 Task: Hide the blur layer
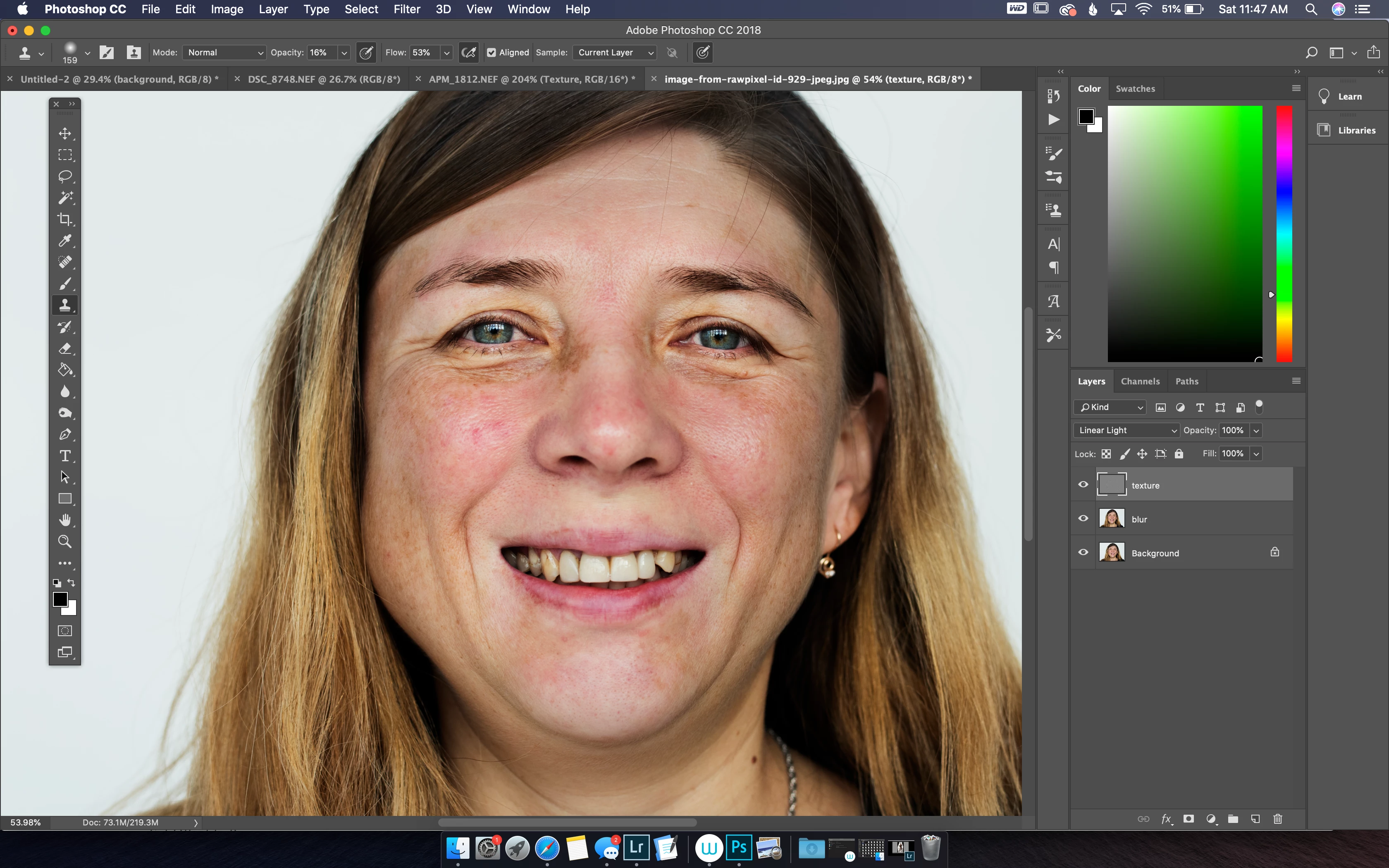[x=1083, y=518]
